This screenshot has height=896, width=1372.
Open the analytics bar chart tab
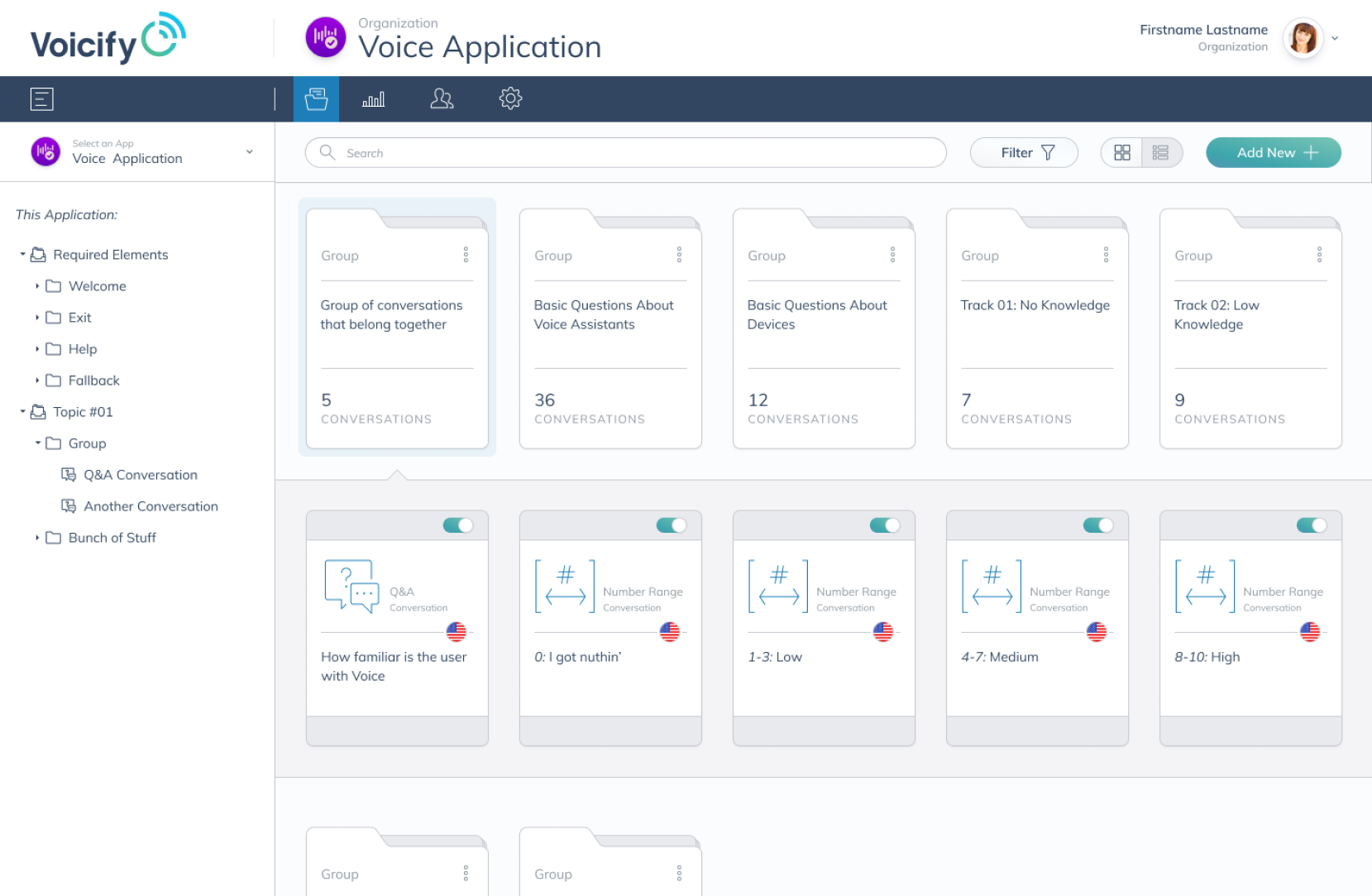(373, 99)
